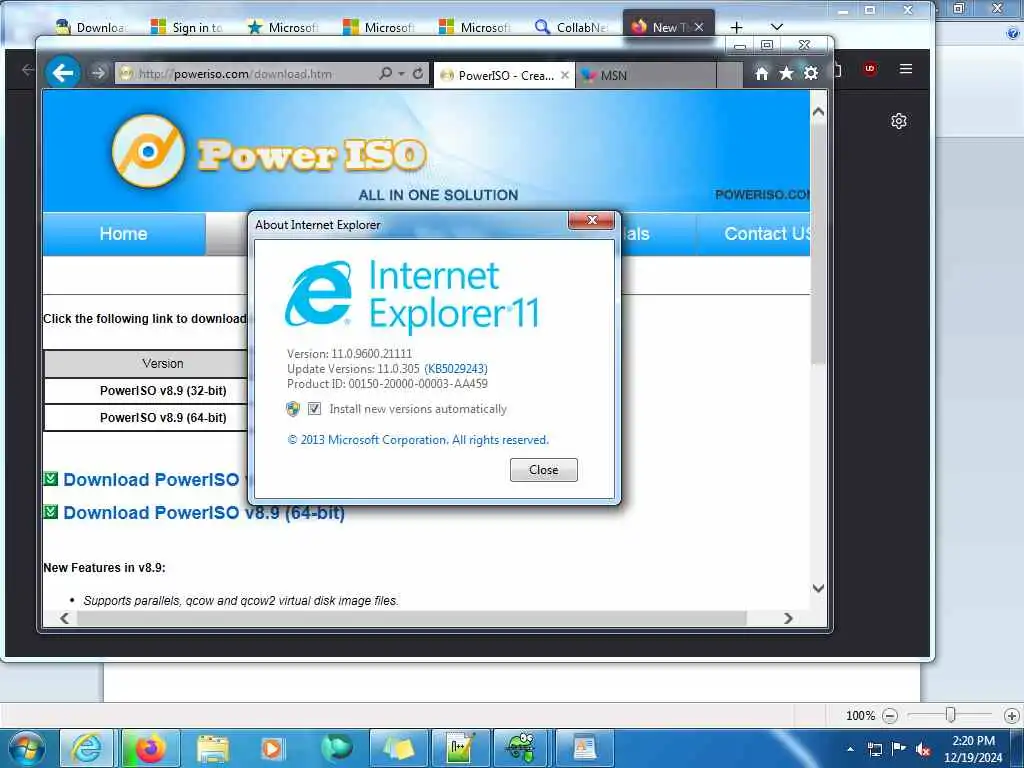Click Download PowerISO v8.9 (64-bit) link
1024x768 pixels.
(x=204, y=513)
